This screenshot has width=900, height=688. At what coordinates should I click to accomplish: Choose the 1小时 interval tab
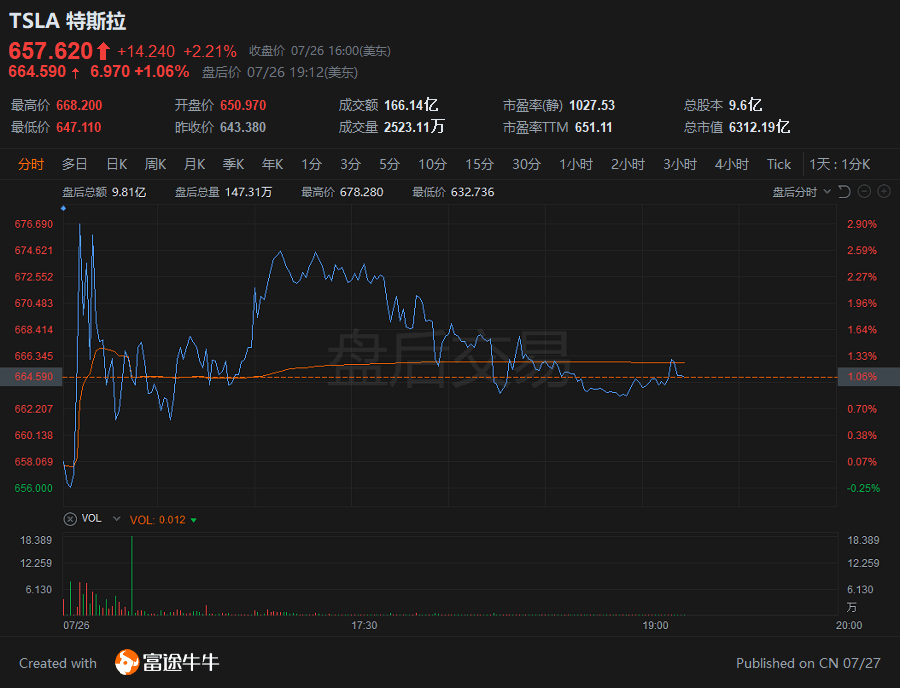pyautogui.click(x=576, y=164)
